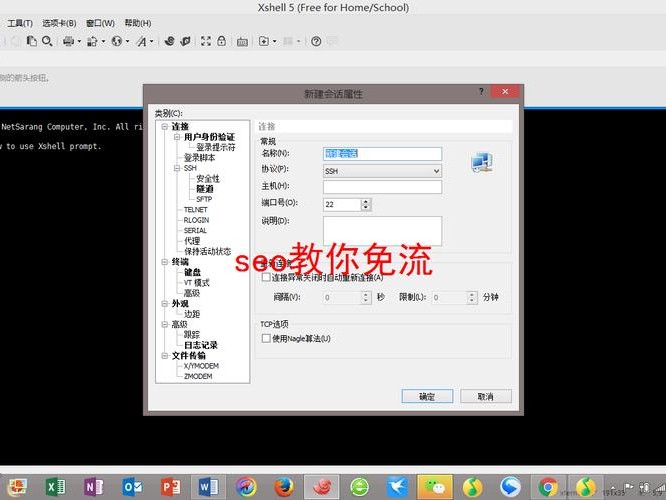Image resolution: width=666 pixels, height=500 pixels.
Task: Open PowerPoint from the taskbar
Action: (x=170, y=487)
